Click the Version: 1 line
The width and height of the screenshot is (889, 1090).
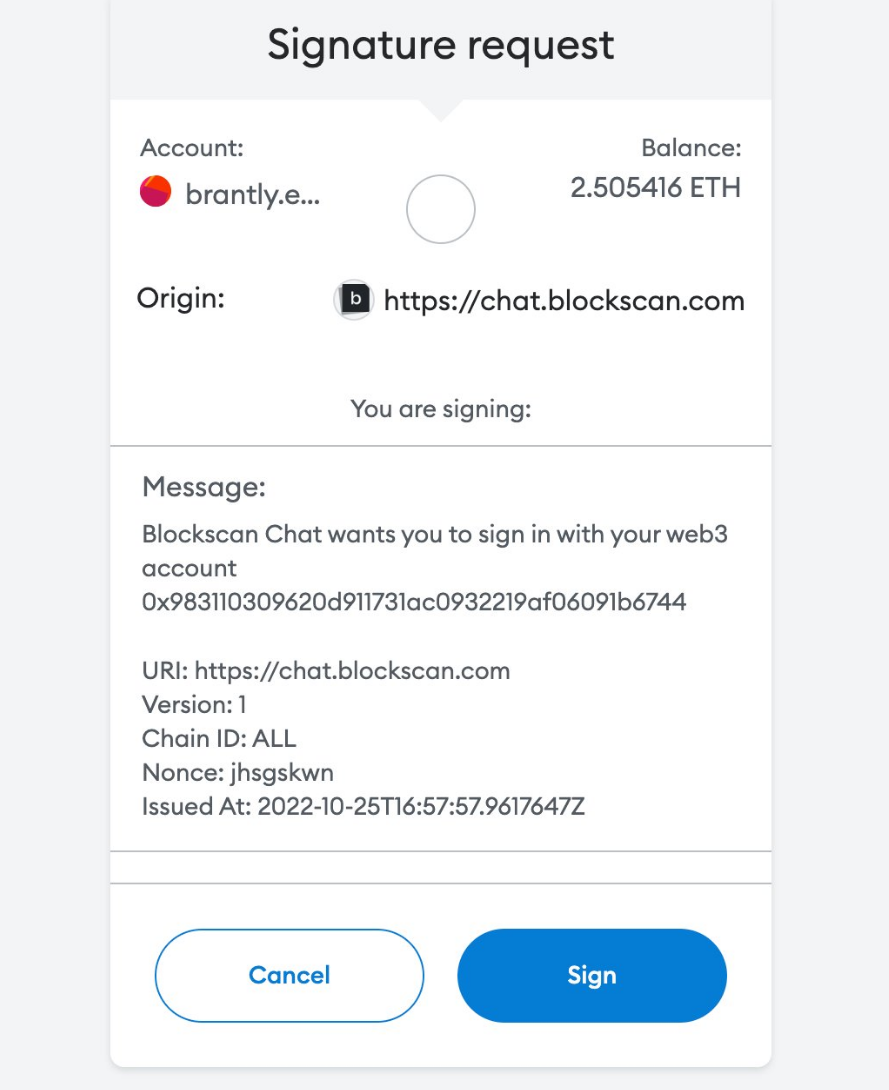(194, 704)
